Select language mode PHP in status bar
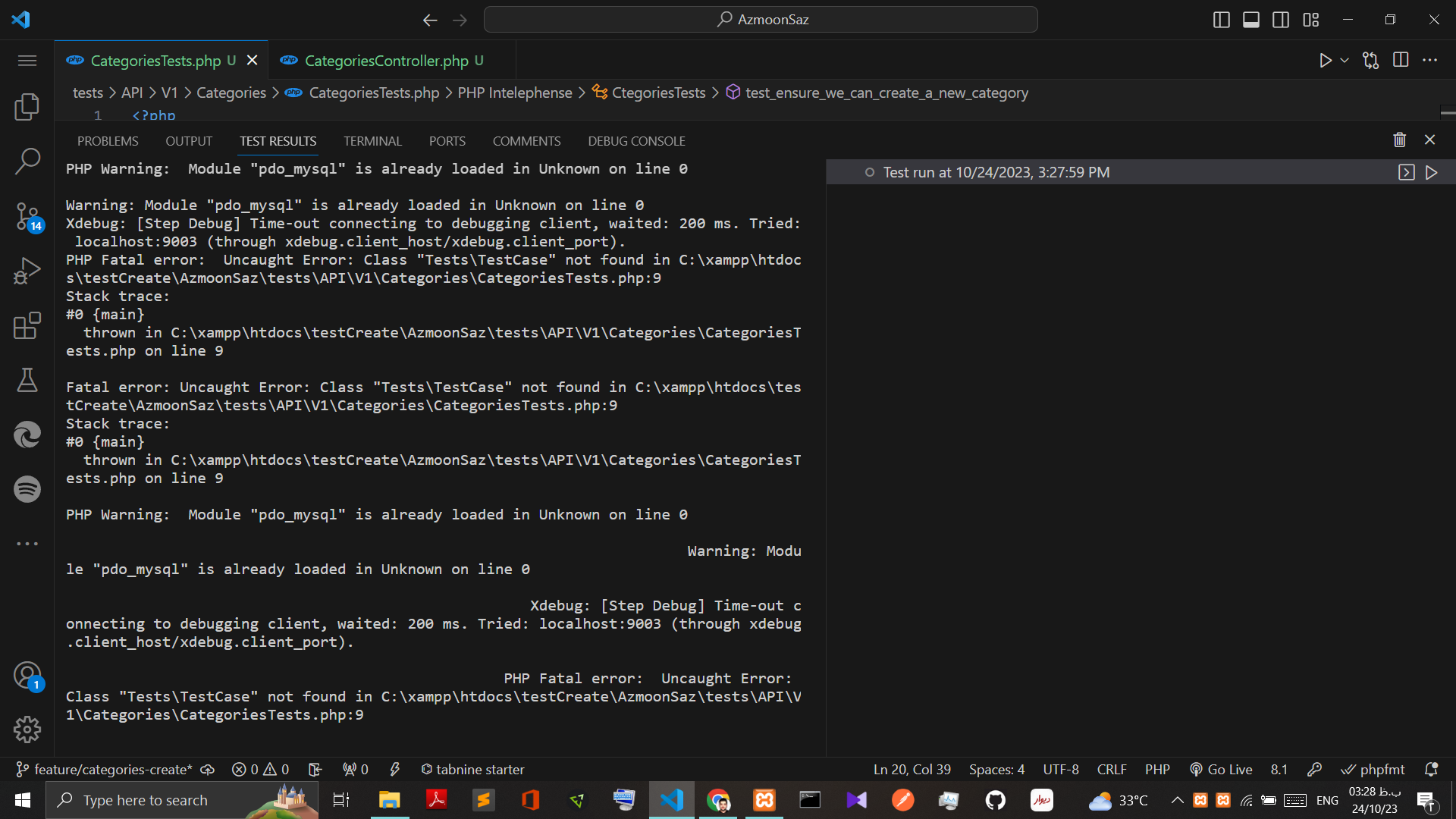Screen dimensions: 1456x819 click(1157, 769)
